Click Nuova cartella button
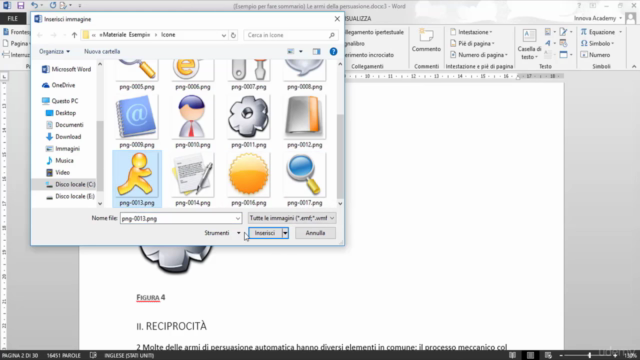This screenshot has width=640, height=360. tap(102, 51)
